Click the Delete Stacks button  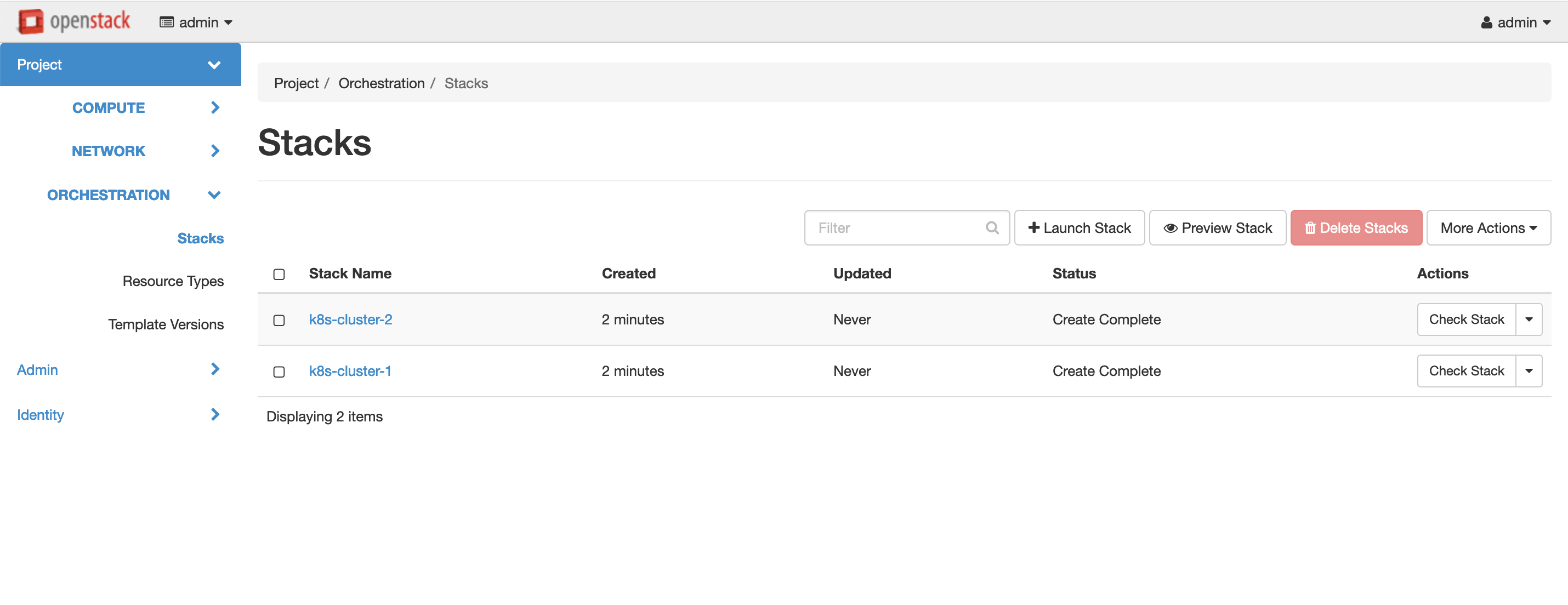(1356, 227)
